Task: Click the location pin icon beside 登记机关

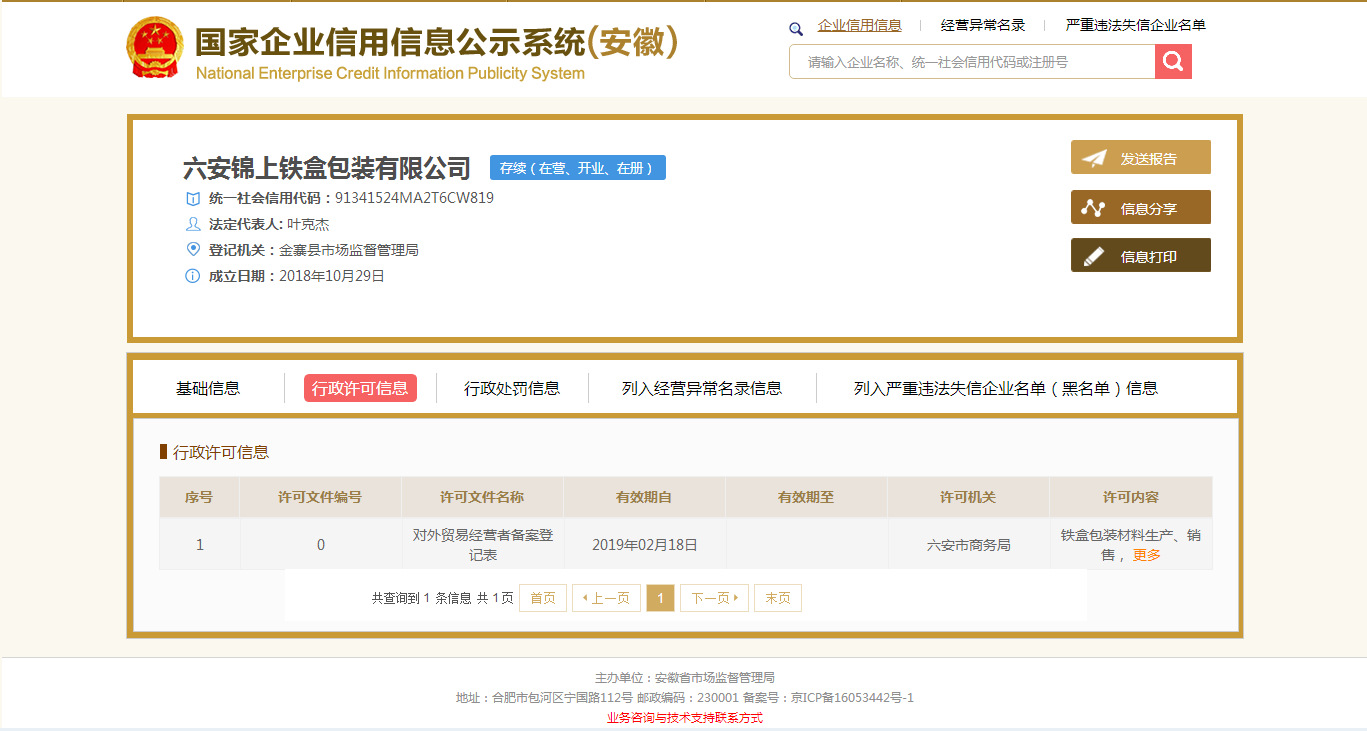Action: pos(193,249)
